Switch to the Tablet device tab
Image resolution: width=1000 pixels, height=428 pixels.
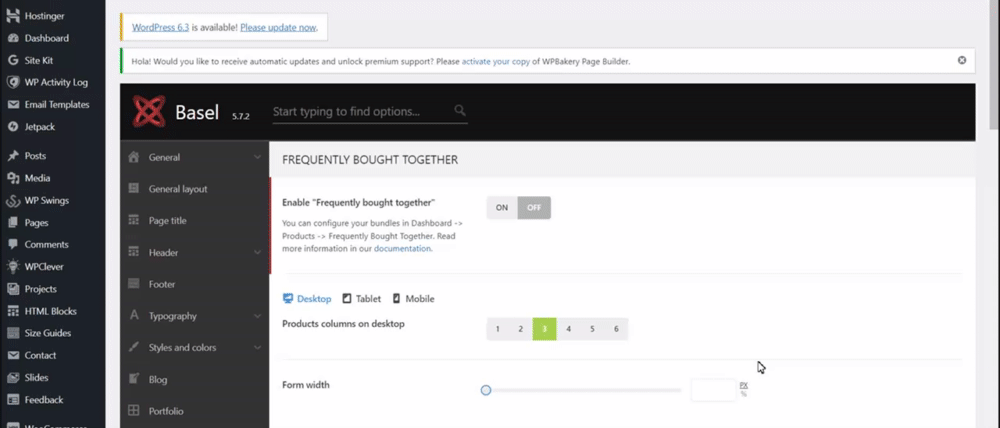(362, 299)
